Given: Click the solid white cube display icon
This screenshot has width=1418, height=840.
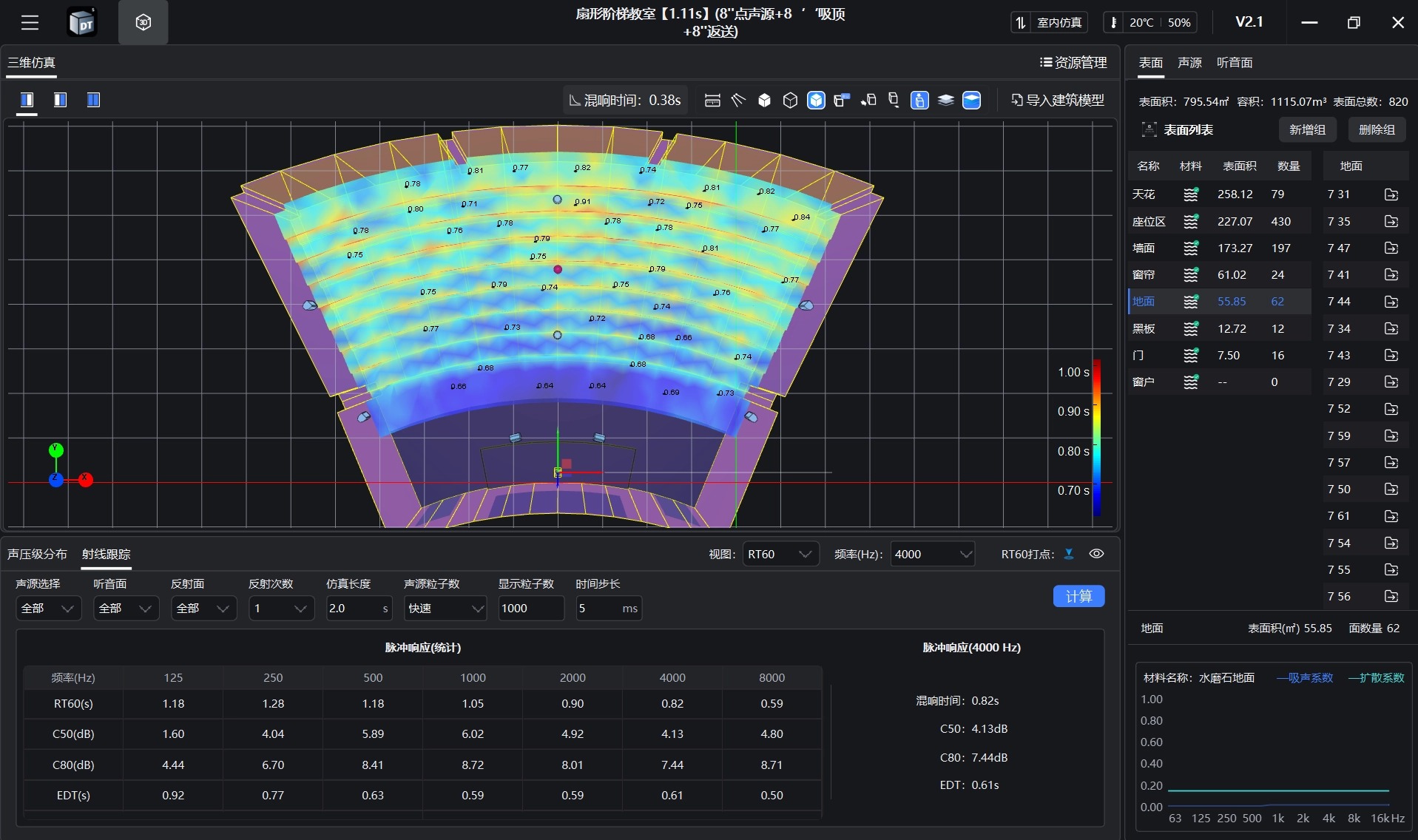Looking at the screenshot, I should (764, 100).
